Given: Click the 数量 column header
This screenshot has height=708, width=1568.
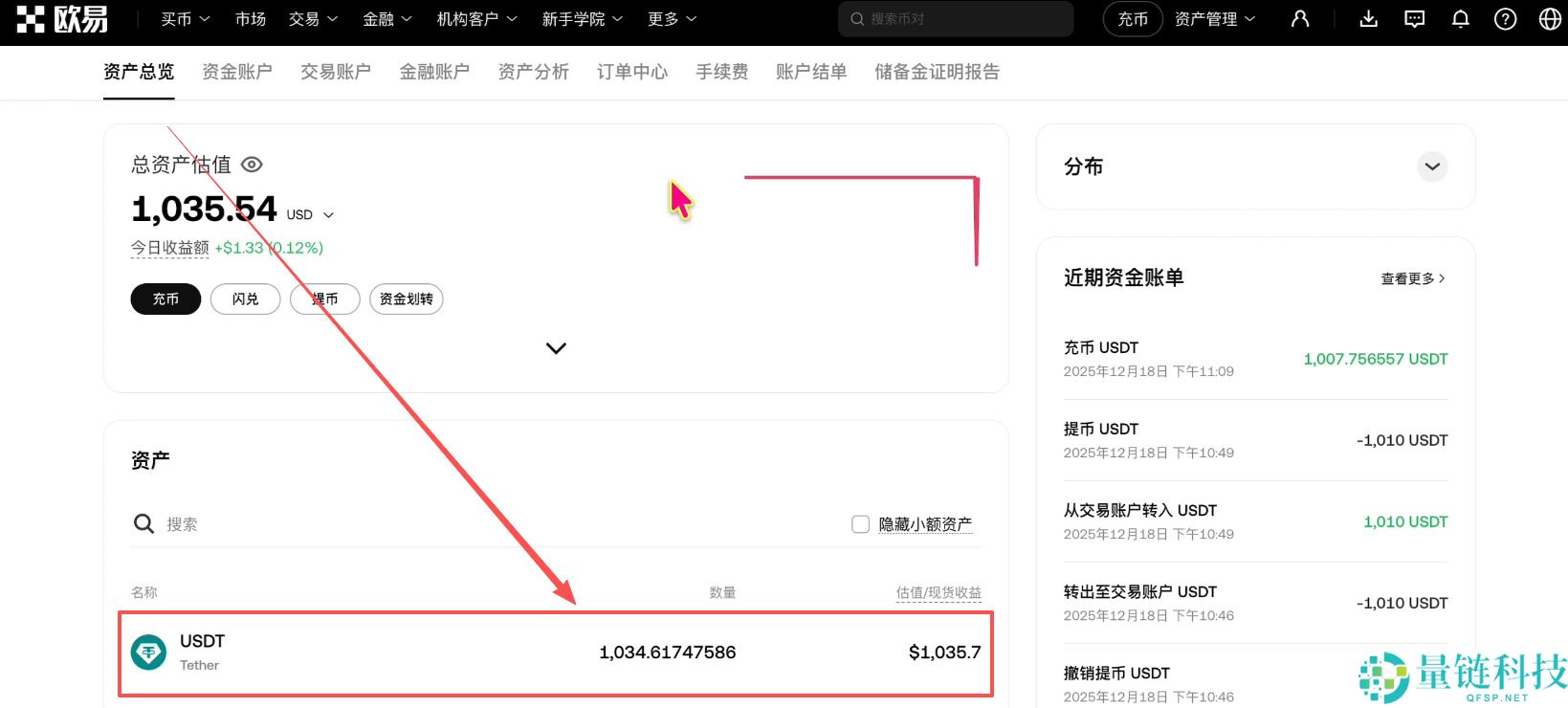Looking at the screenshot, I should click(x=722, y=592).
